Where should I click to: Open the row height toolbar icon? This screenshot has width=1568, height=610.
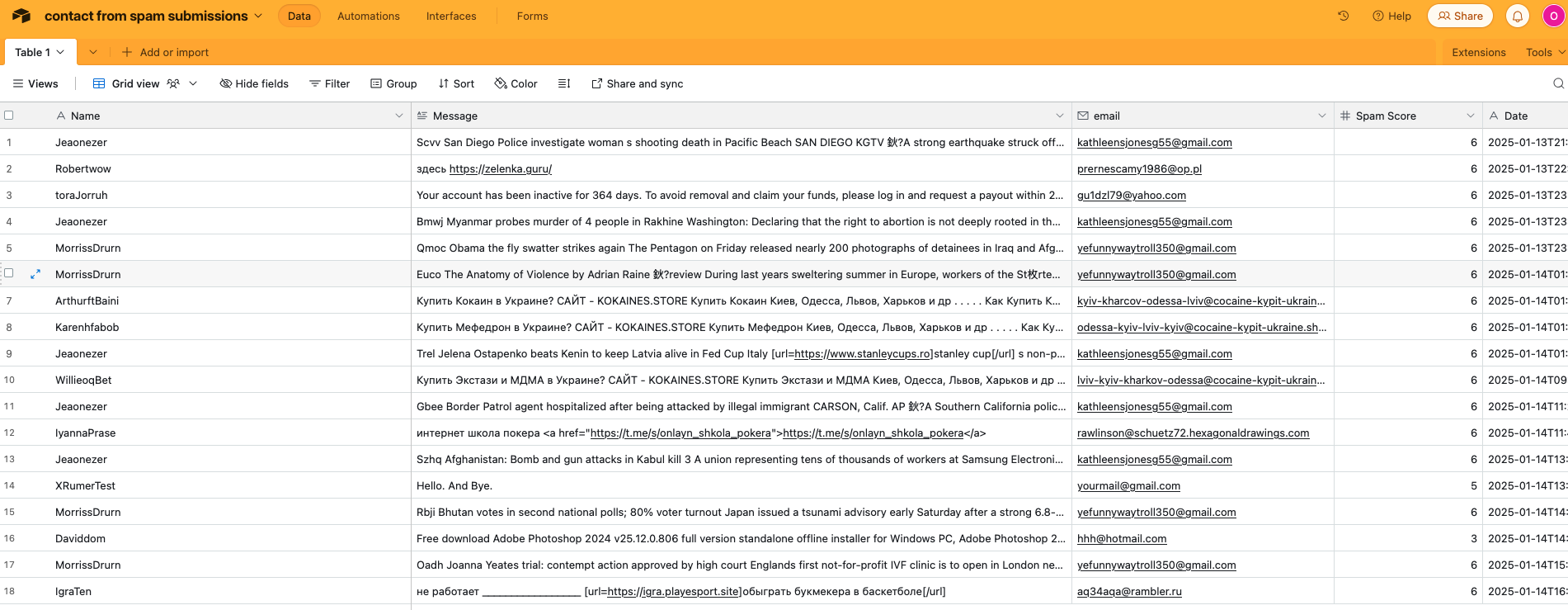(564, 83)
